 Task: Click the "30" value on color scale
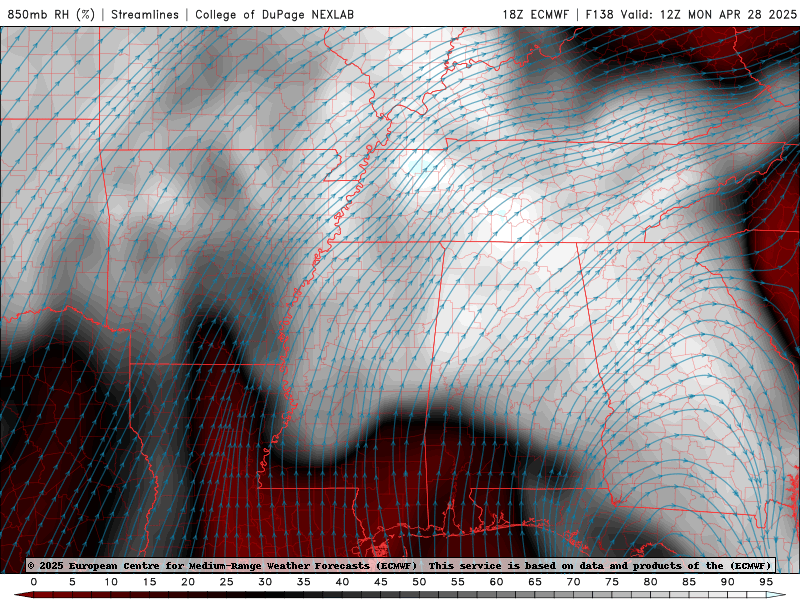(265, 582)
